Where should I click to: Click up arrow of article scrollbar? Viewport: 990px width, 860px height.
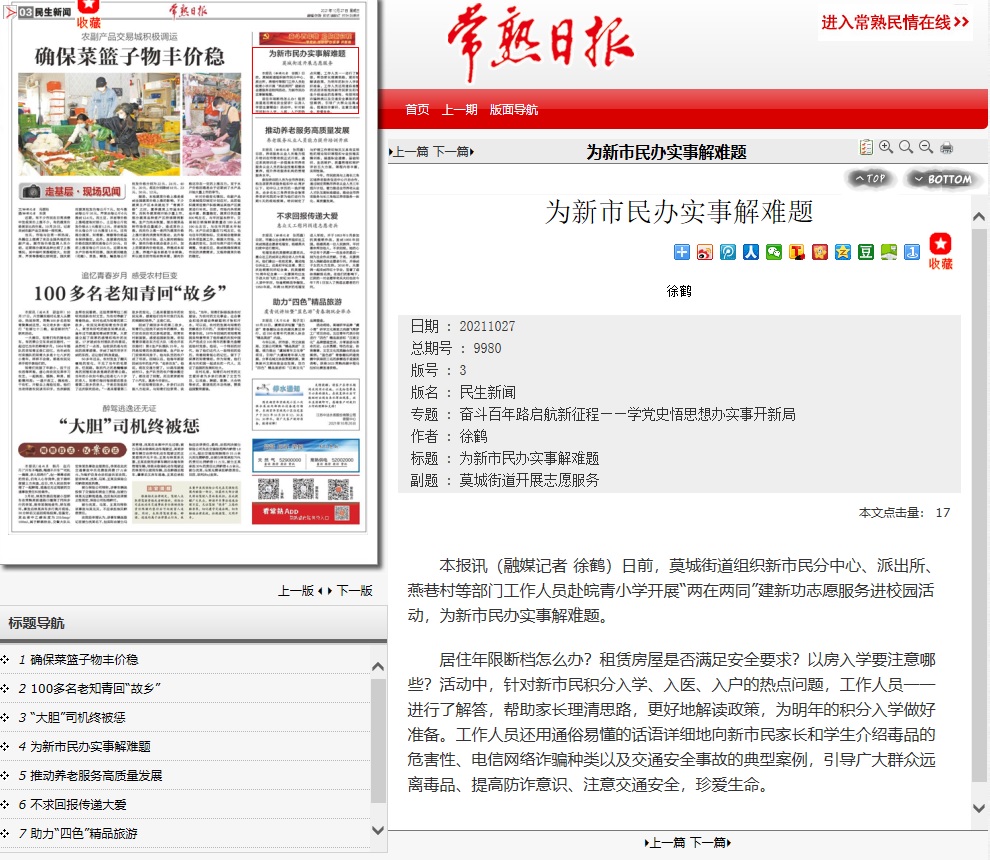pyautogui.click(x=979, y=217)
